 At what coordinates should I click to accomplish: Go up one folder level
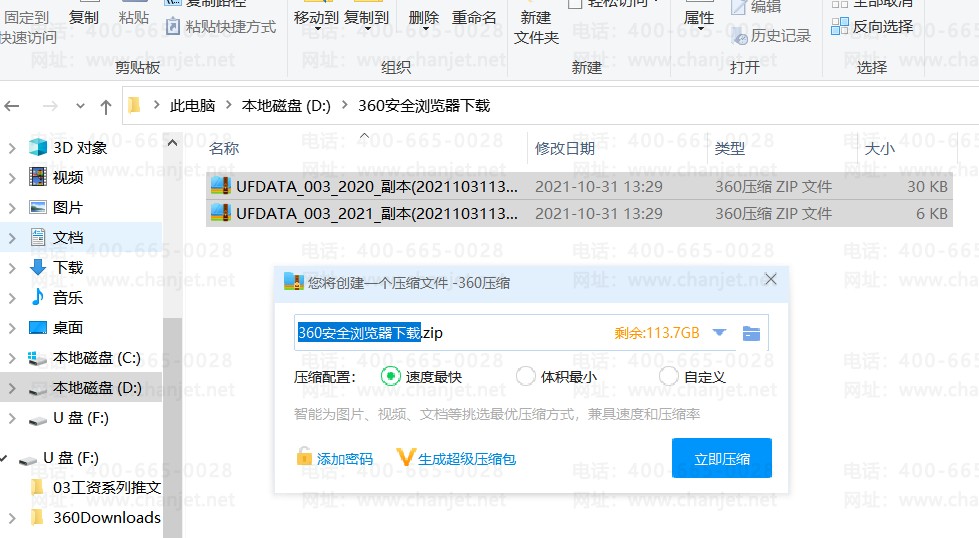coord(106,107)
